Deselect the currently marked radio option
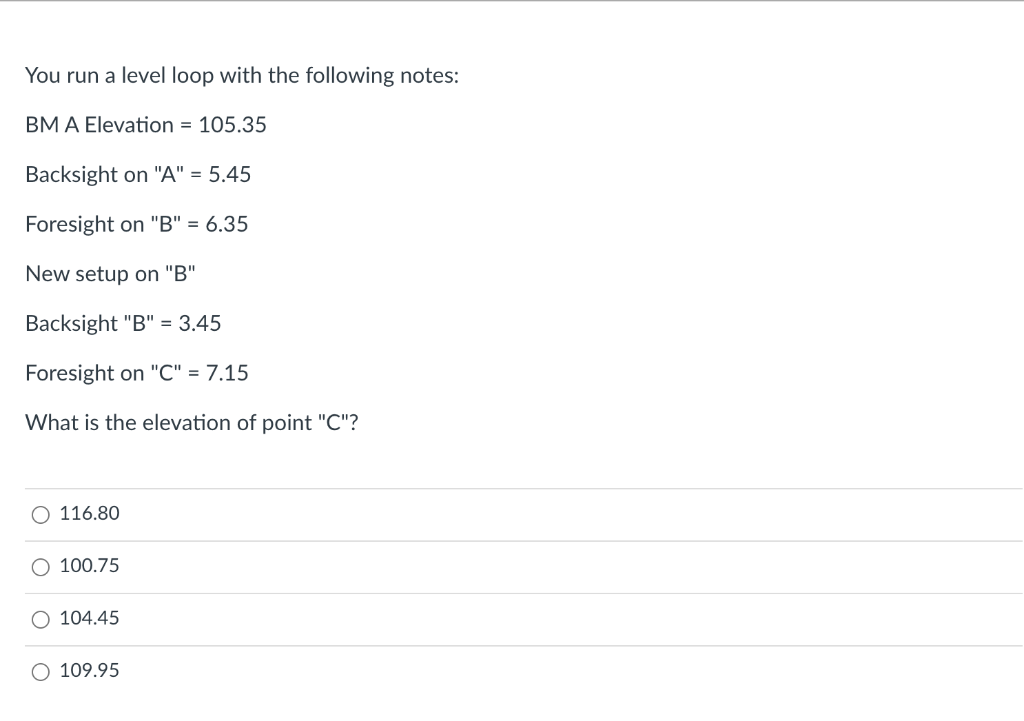1024x721 pixels. tap(40, 513)
